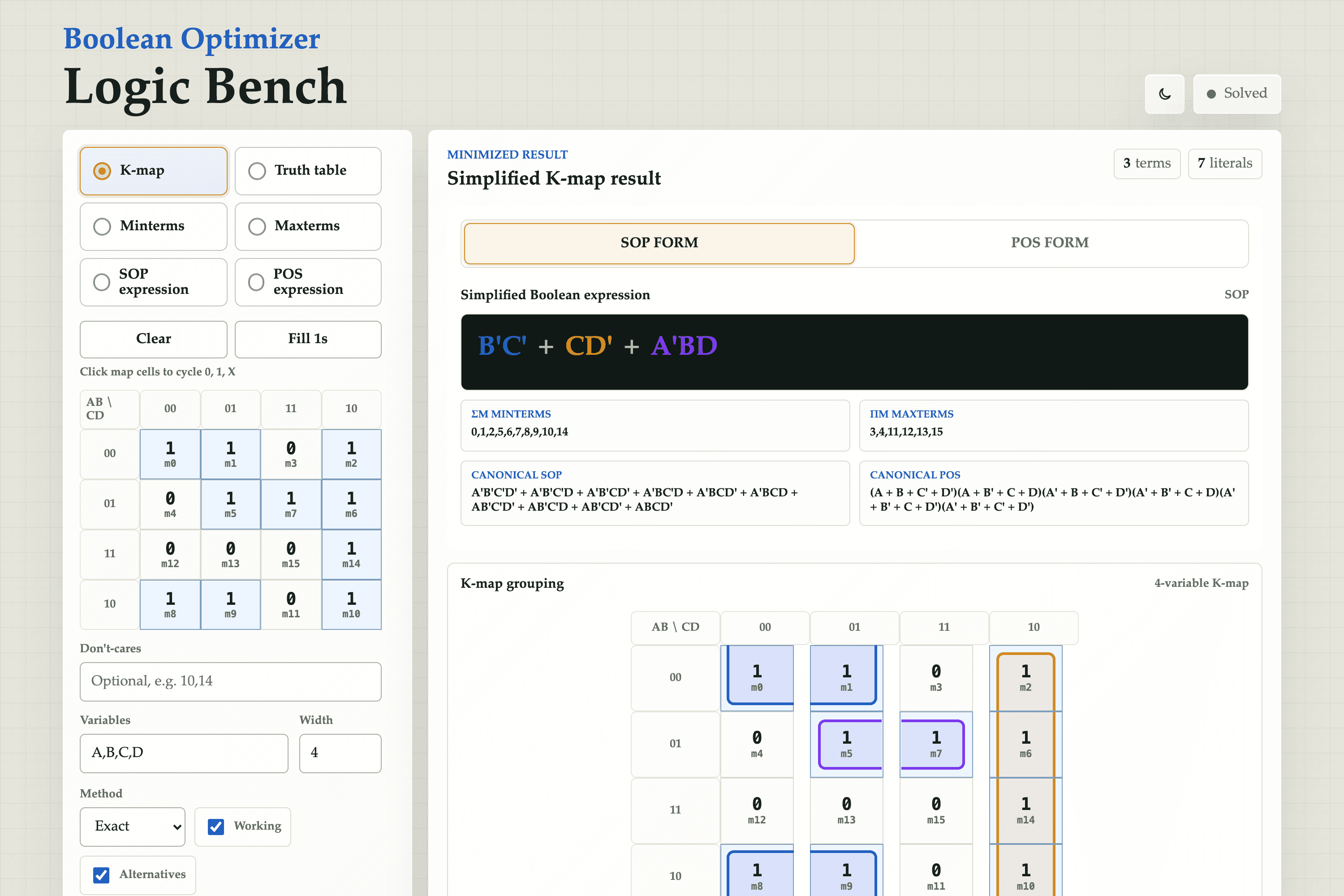Click grouped cell m2 in K-map grouping
The height and width of the screenshot is (896, 1344).
(x=1026, y=678)
